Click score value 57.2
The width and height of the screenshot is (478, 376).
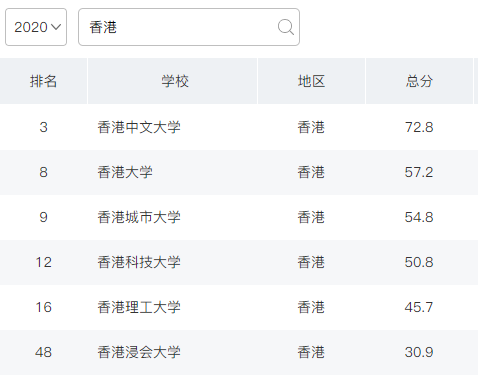point(419,172)
